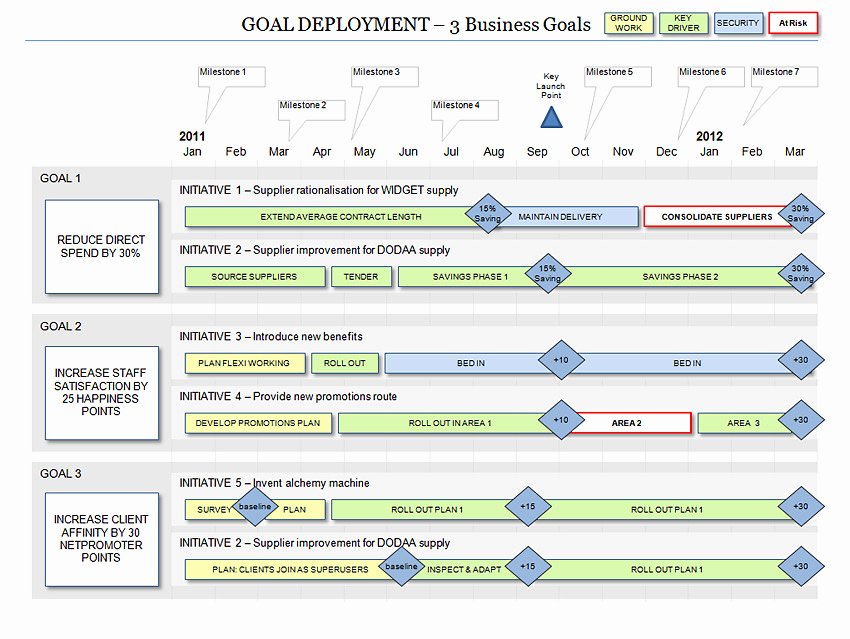Image resolution: width=850 pixels, height=639 pixels.
Task: Select the Tender bar
Action: (x=361, y=276)
